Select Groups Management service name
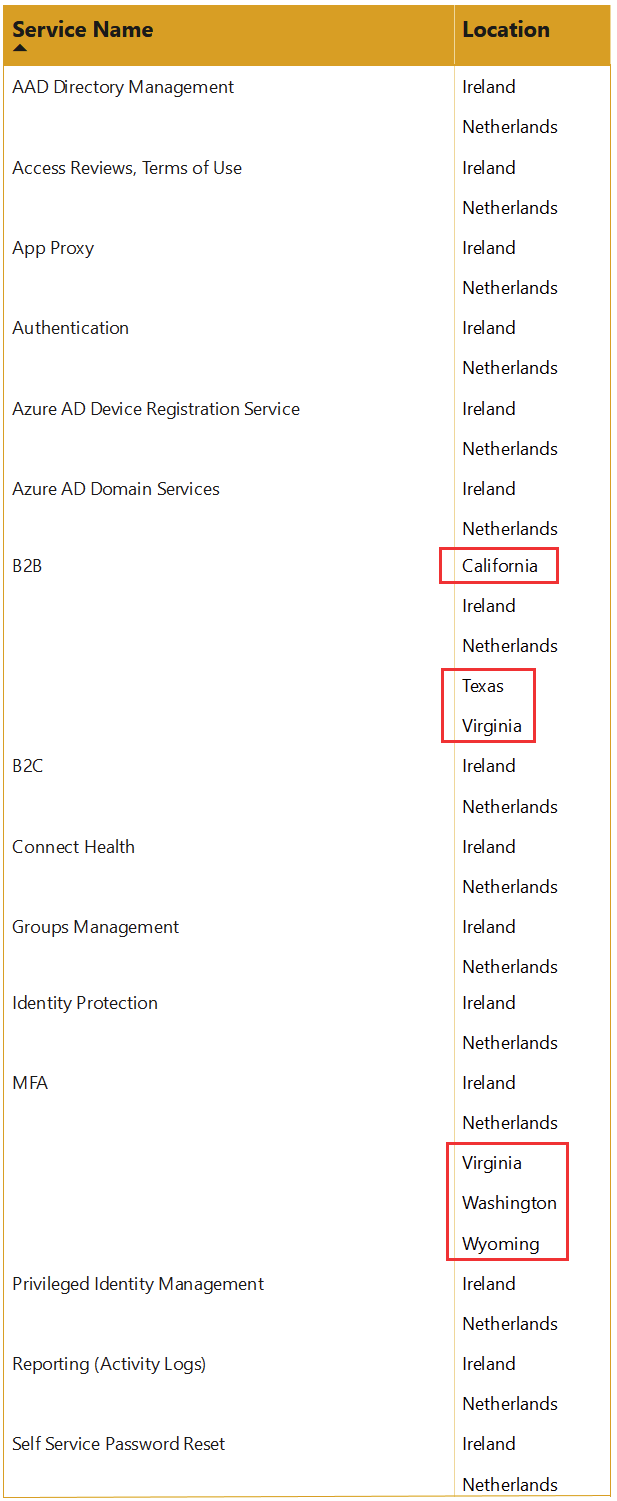Image resolution: width=617 pixels, height=1501 pixels. tap(95, 927)
